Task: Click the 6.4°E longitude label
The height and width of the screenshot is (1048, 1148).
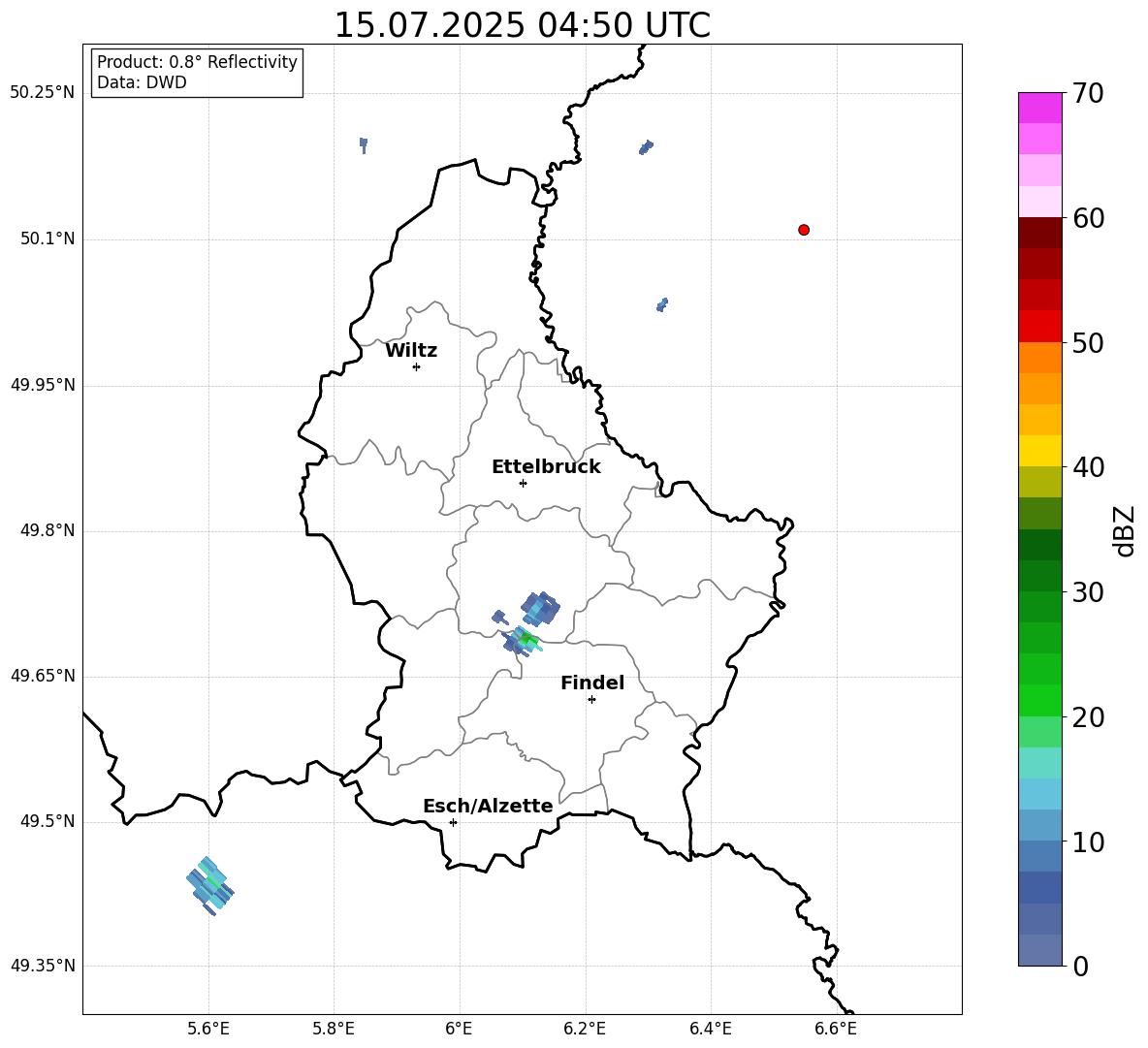Action: 711,1029
